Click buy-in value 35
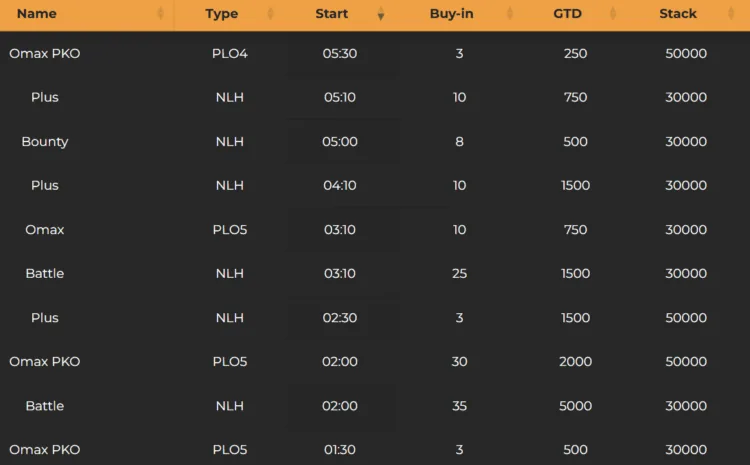 click(459, 406)
